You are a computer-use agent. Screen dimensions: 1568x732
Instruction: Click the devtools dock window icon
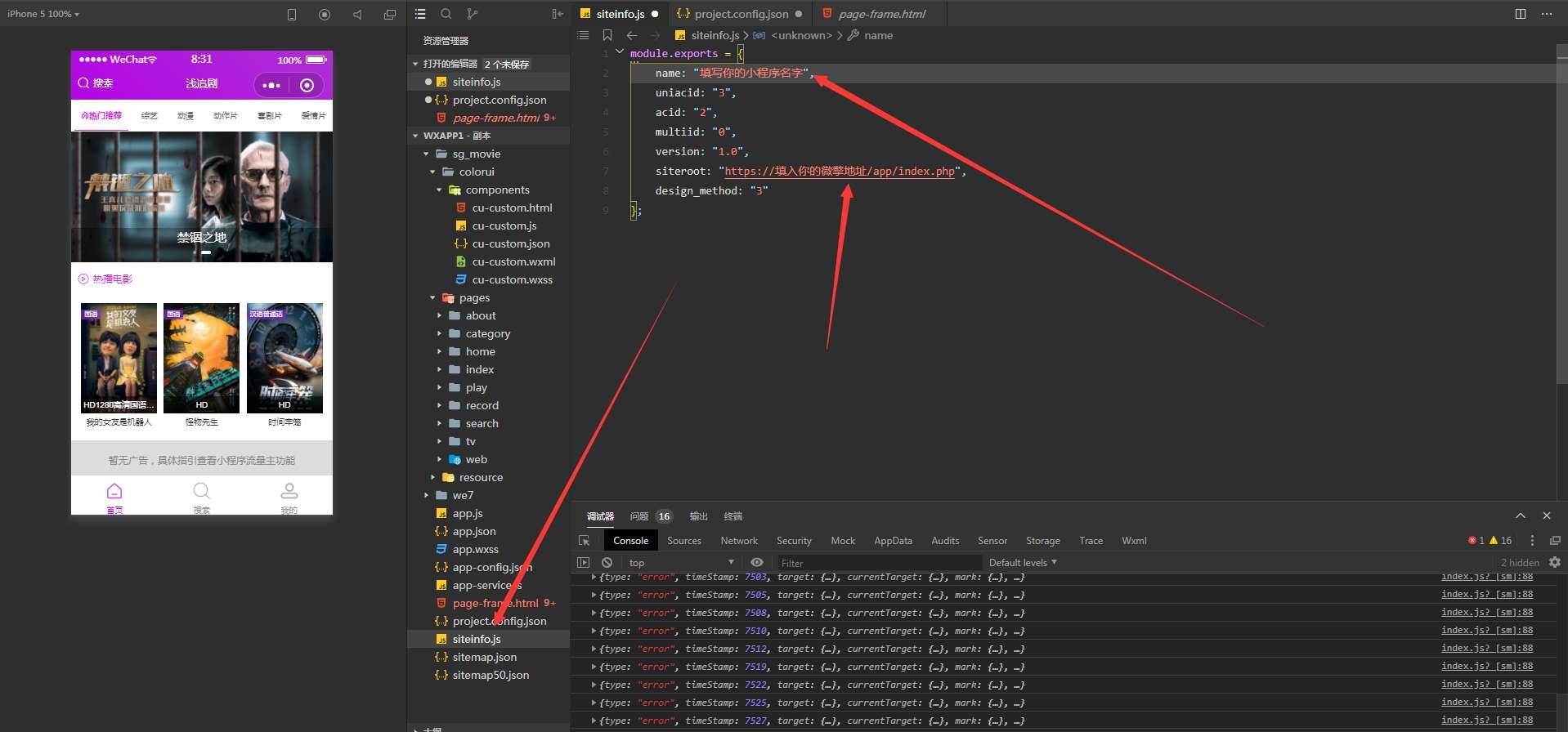pyautogui.click(x=1555, y=540)
